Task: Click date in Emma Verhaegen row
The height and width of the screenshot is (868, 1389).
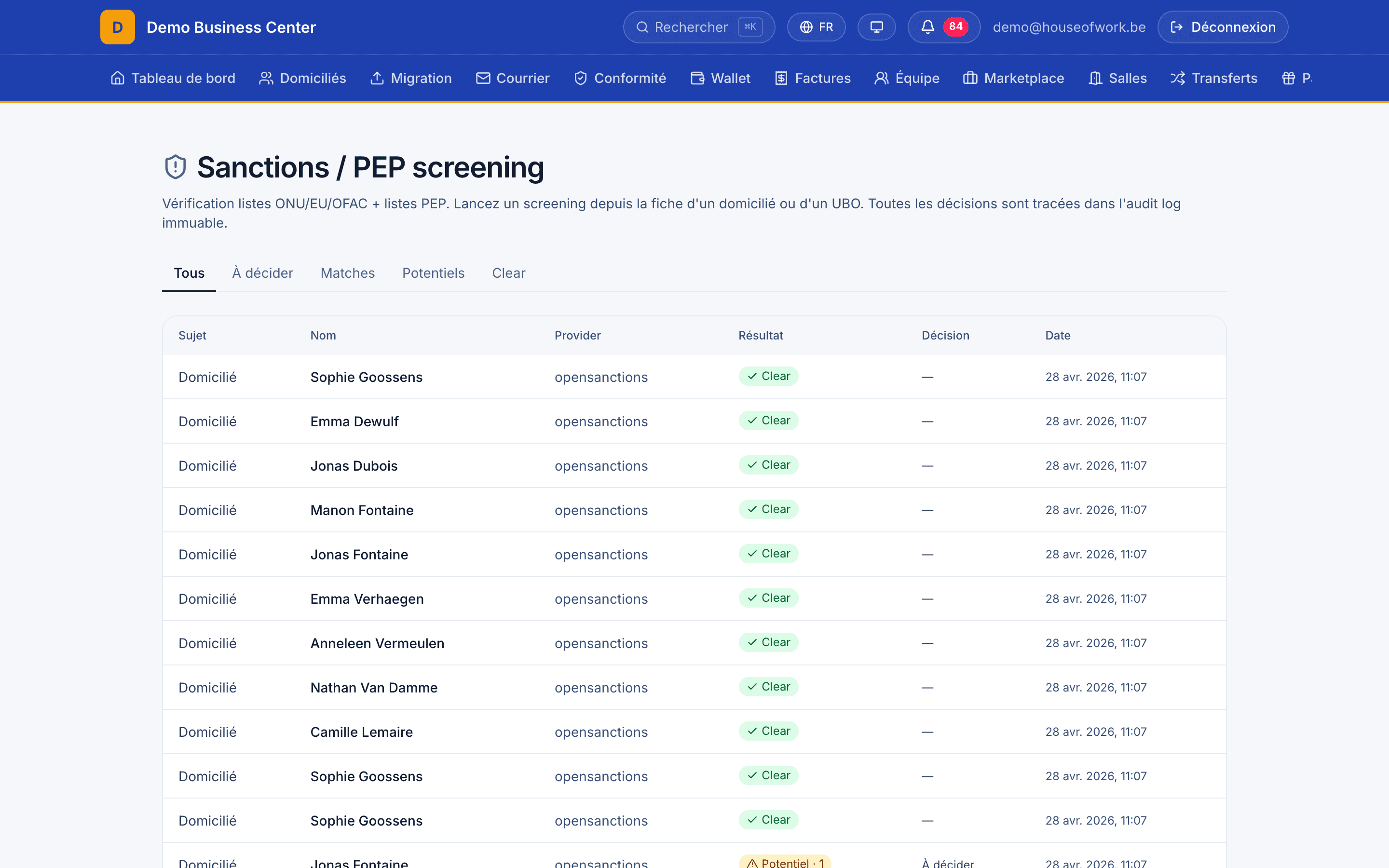Action: point(1096,599)
